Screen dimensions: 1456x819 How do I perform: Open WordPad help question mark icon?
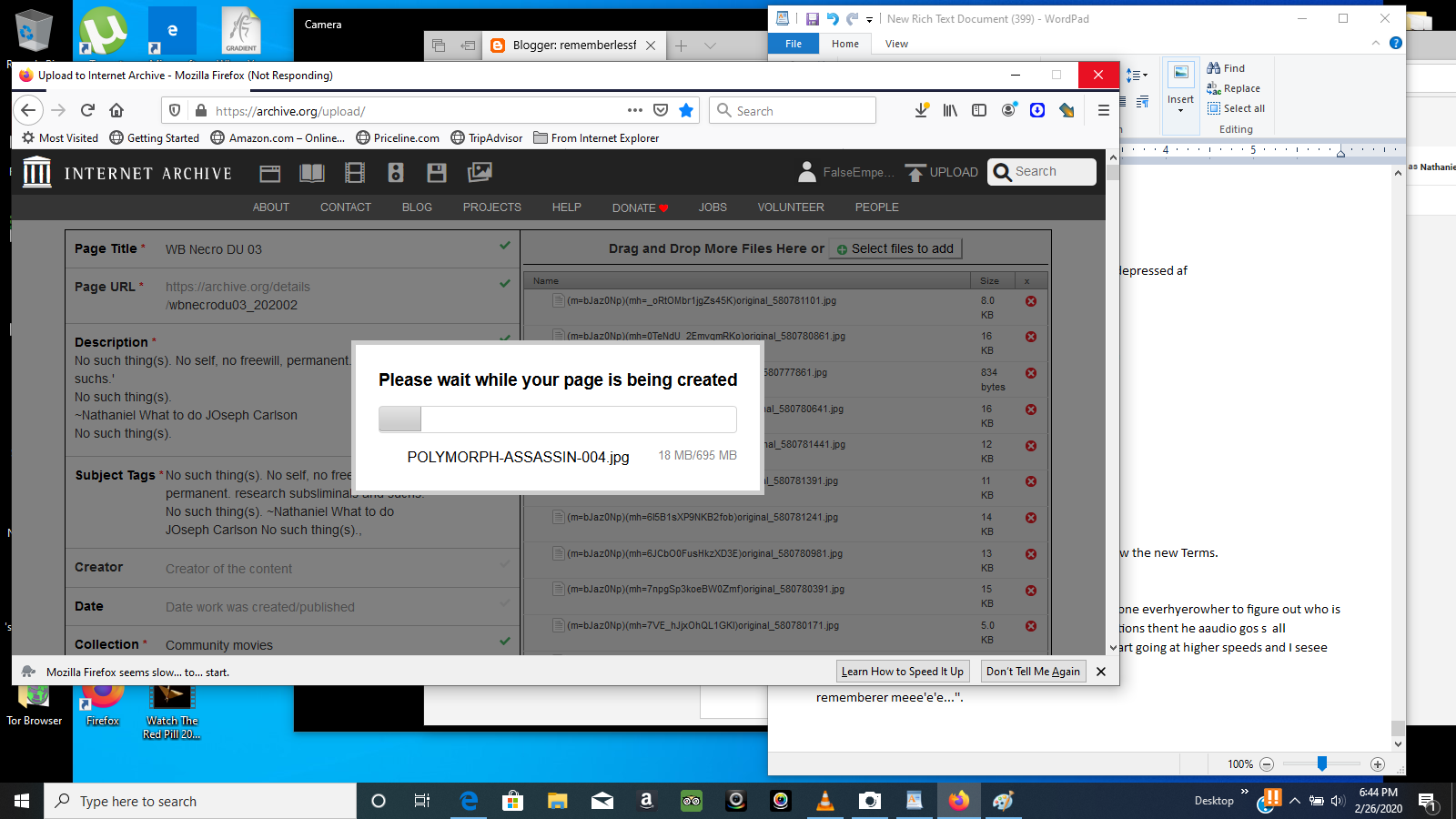(x=1396, y=43)
